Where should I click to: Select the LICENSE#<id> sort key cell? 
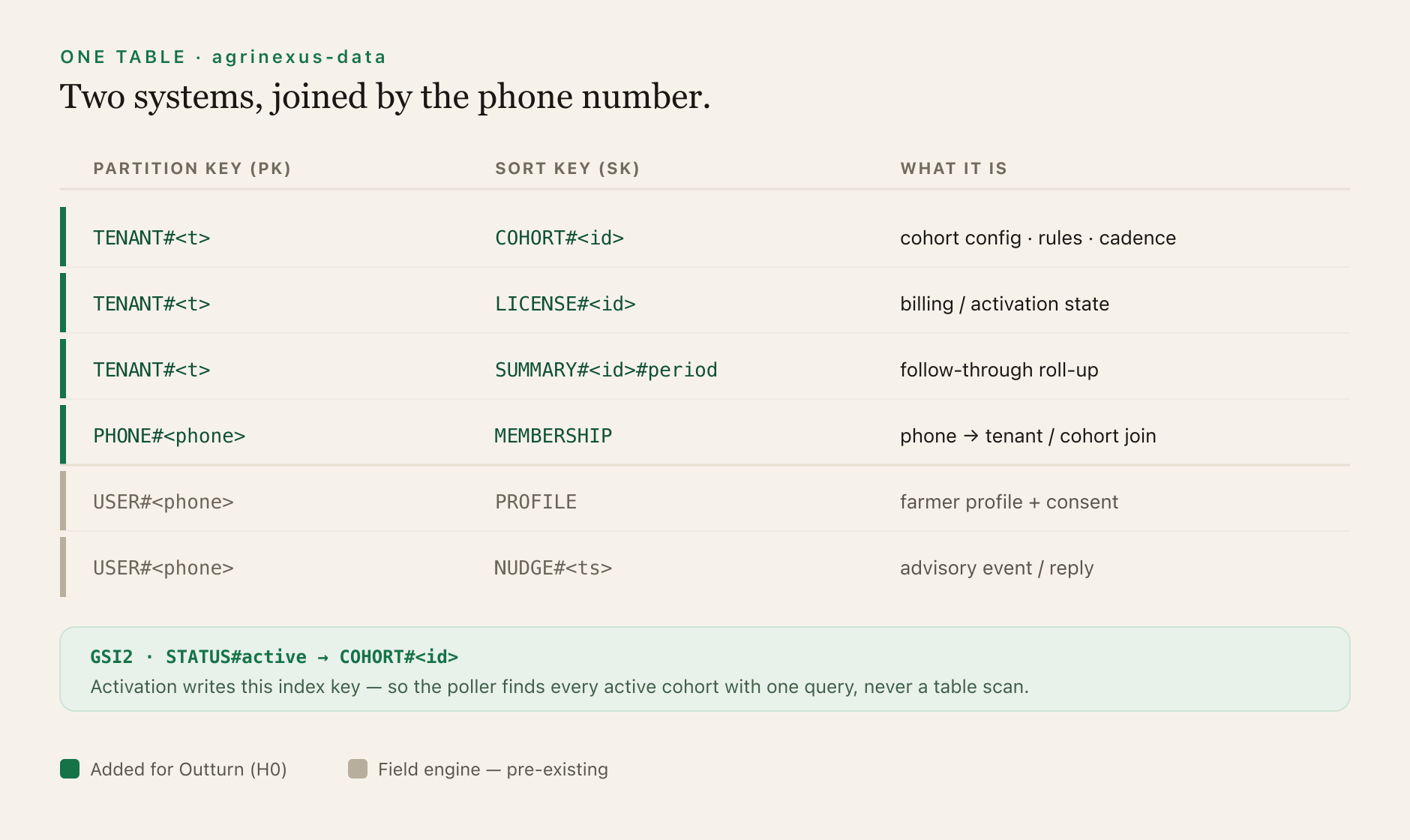click(565, 304)
